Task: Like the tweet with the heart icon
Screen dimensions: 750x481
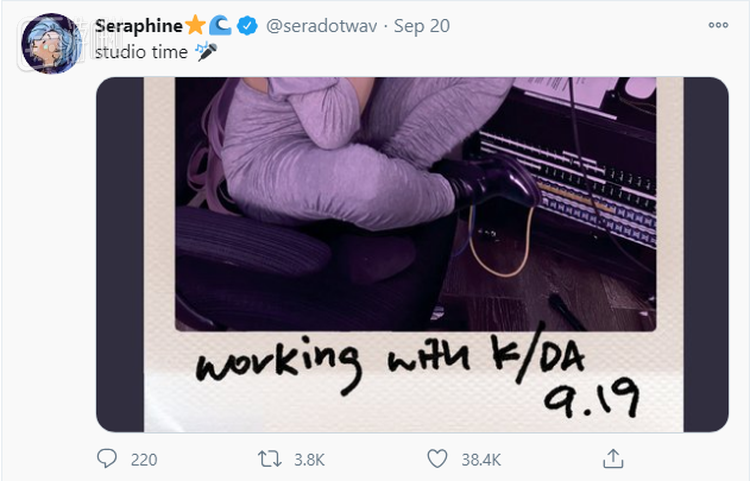Action: click(x=437, y=459)
